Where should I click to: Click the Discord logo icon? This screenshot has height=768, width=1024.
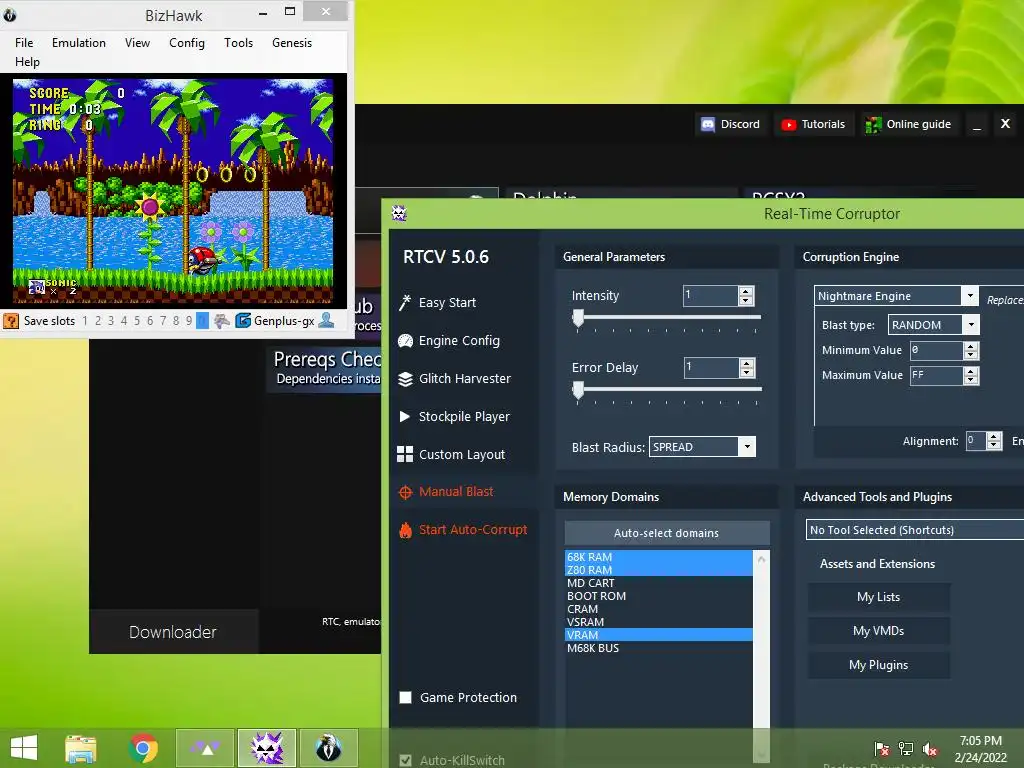[x=708, y=124]
